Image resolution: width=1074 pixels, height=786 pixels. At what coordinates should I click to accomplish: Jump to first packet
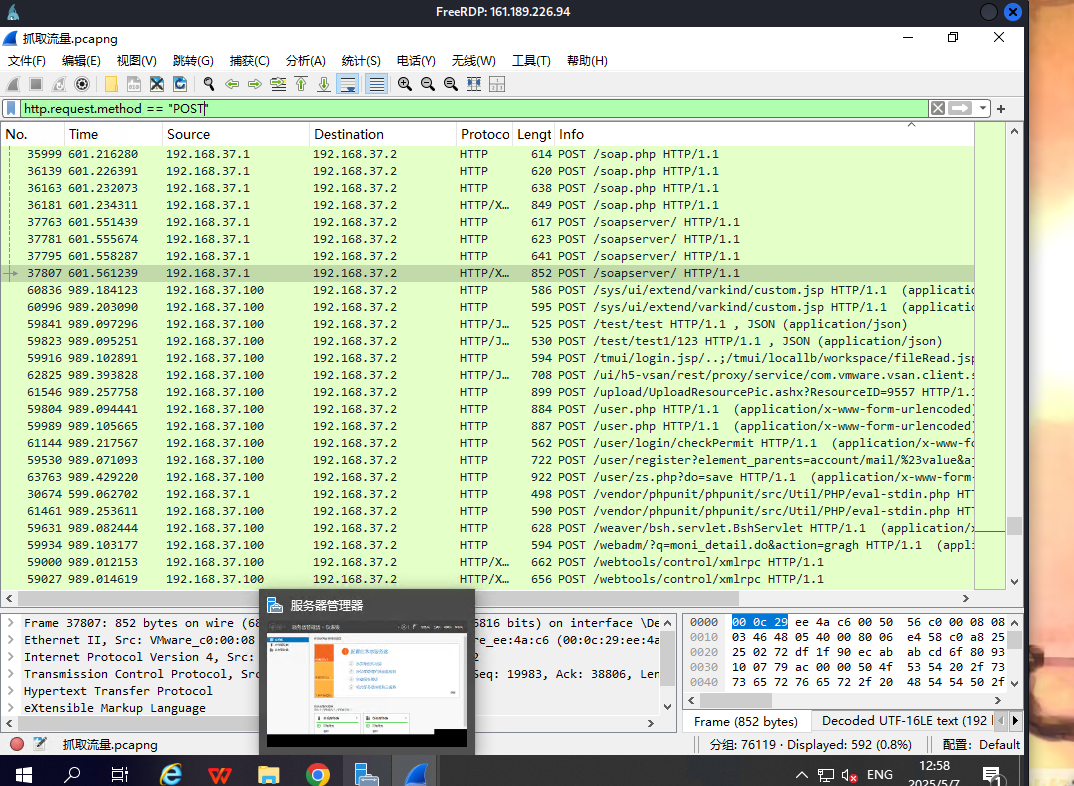click(x=301, y=84)
